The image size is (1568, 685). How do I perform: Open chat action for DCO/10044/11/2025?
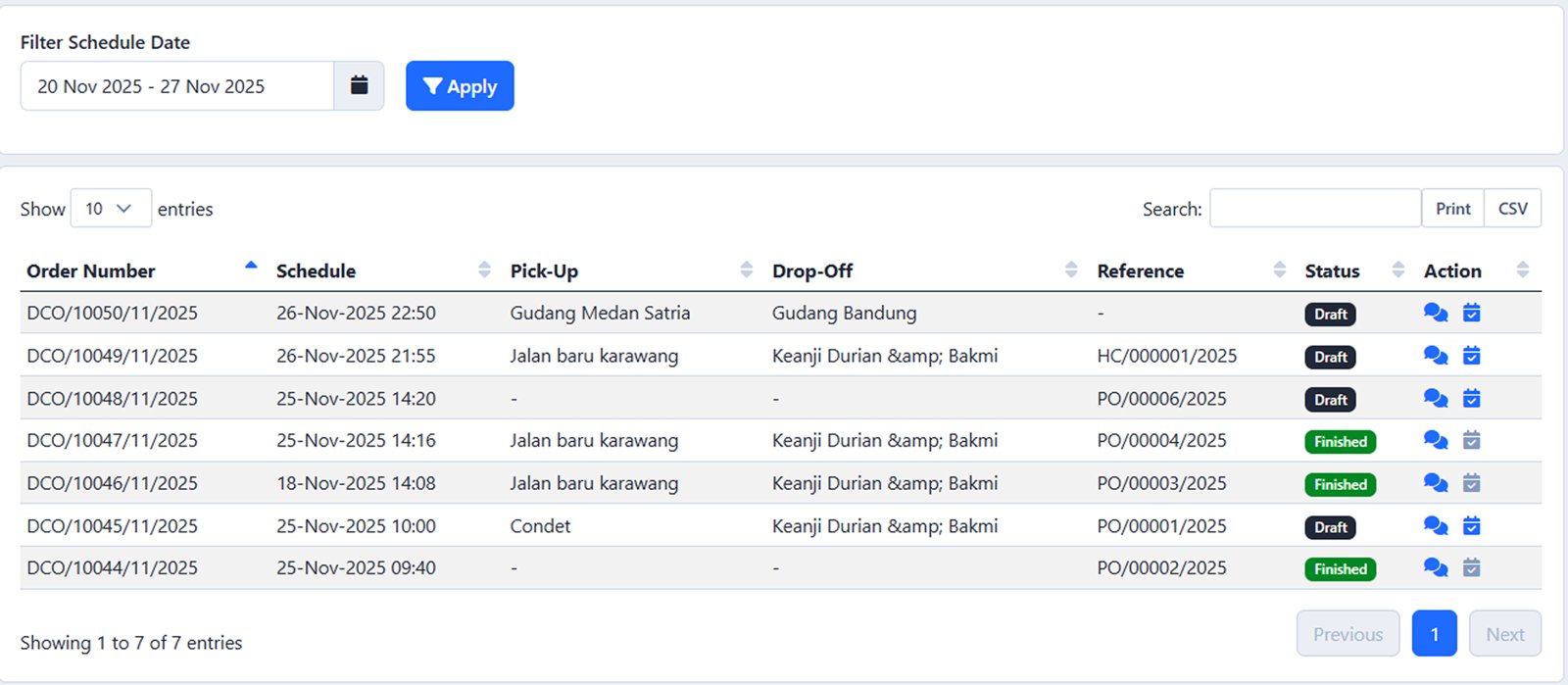coord(1435,567)
